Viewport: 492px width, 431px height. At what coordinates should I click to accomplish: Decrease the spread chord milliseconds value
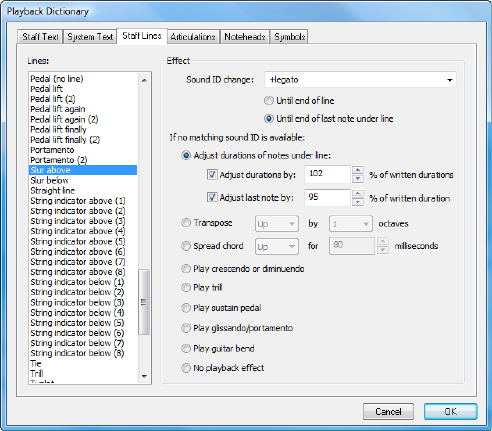tap(383, 250)
